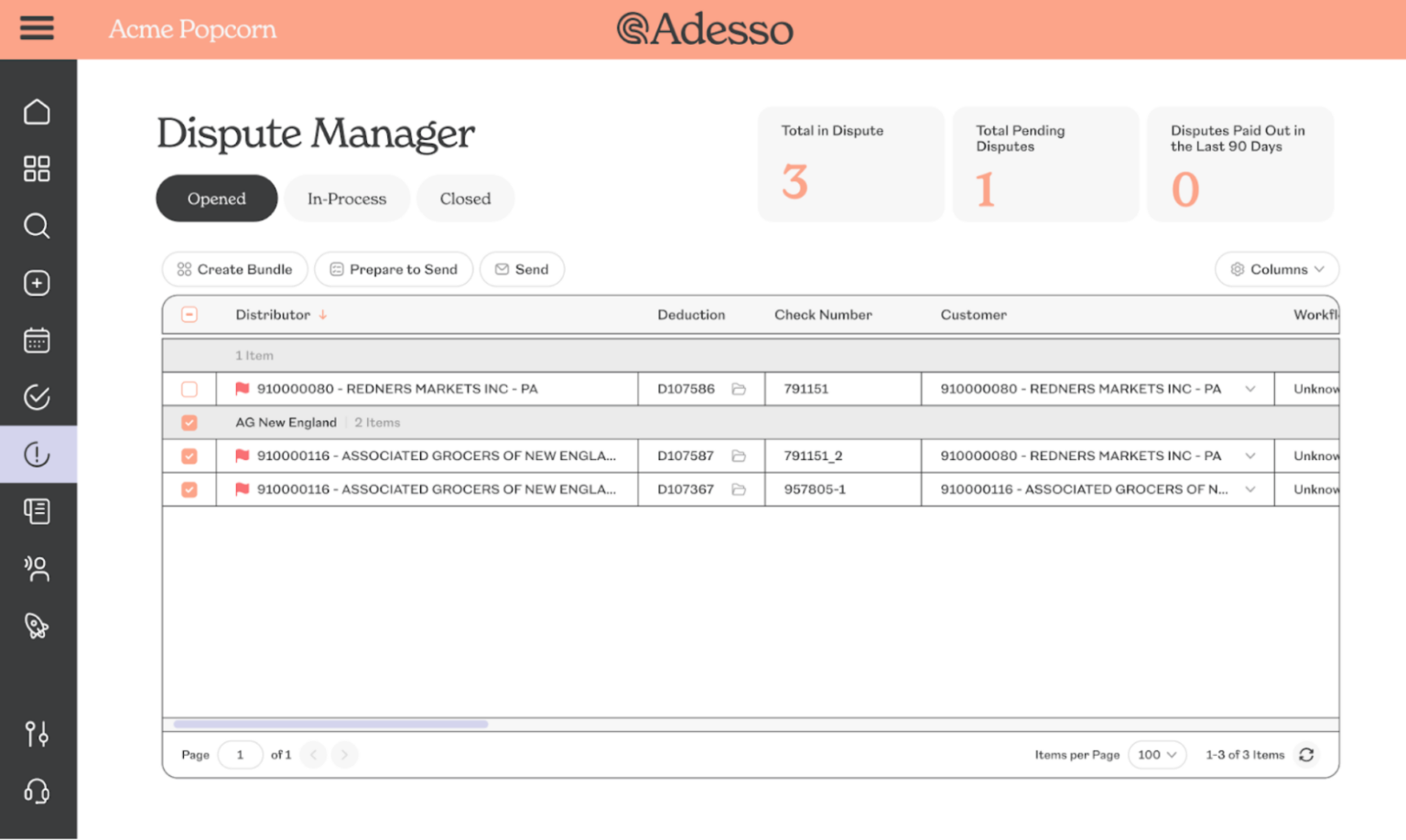
Task: Uncheck the box for row D107367
Action: point(189,490)
